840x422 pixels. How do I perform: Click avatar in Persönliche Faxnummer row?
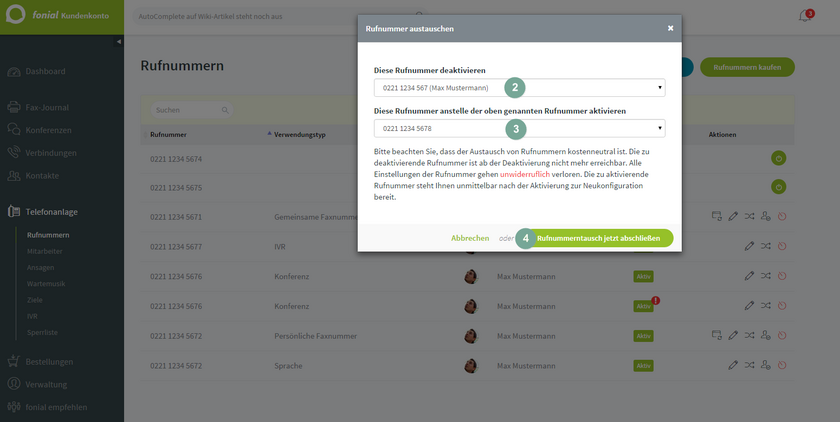[471, 336]
